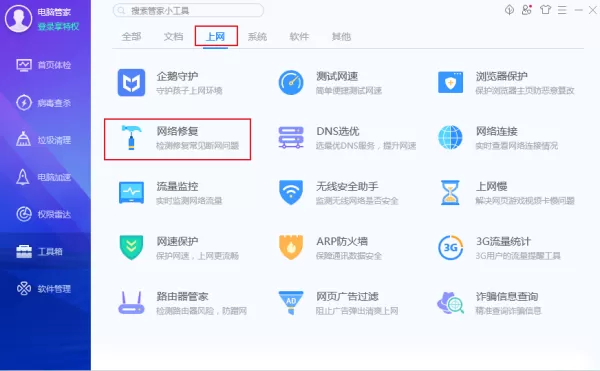The width and height of the screenshot is (600, 371).
Task: Open the 流量监控 monitor icon
Action: 131,193
